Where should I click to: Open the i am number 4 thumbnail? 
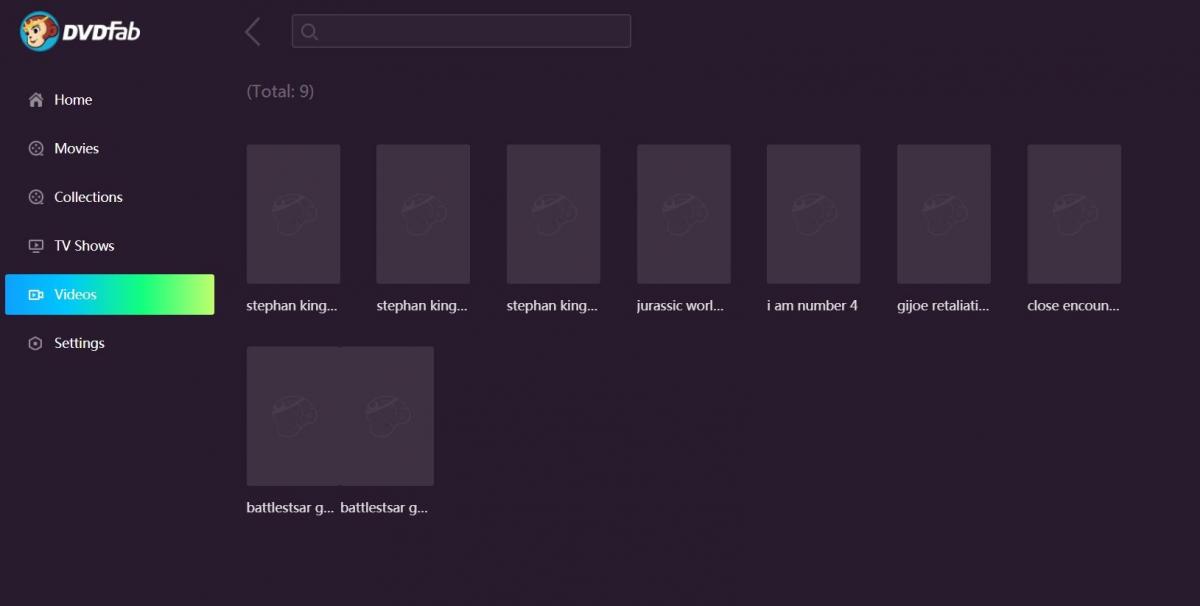coord(814,214)
